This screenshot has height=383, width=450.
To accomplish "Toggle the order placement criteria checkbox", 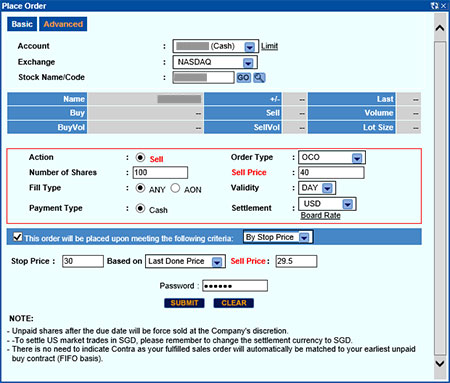I will [18, 237].
